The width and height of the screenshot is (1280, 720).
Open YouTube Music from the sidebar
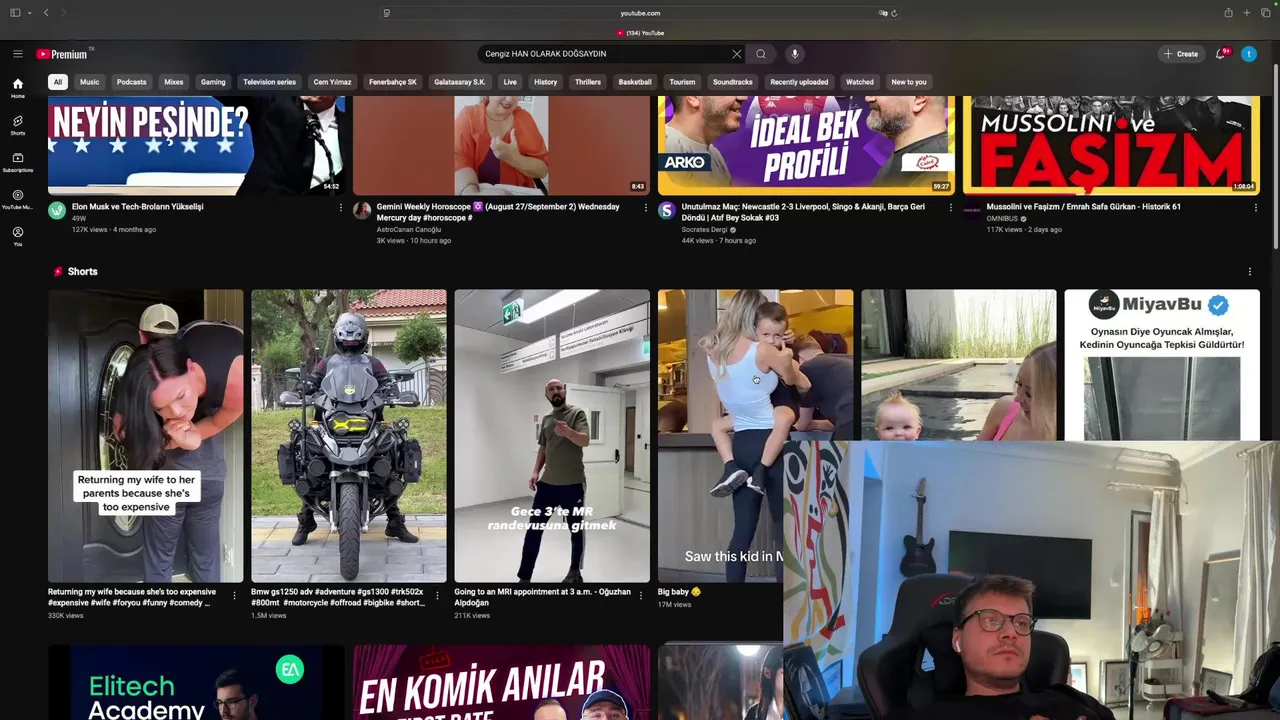point(18,199)
